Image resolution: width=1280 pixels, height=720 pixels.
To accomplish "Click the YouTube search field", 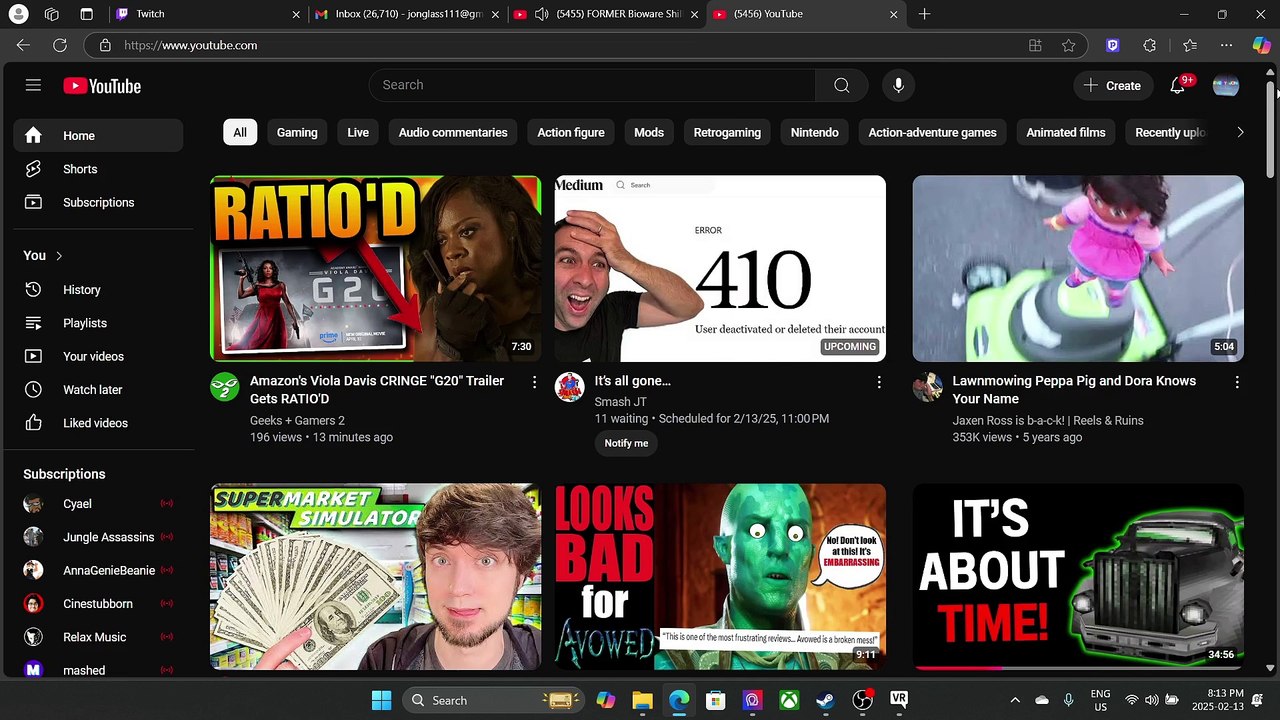I will [x=592, y=85].
